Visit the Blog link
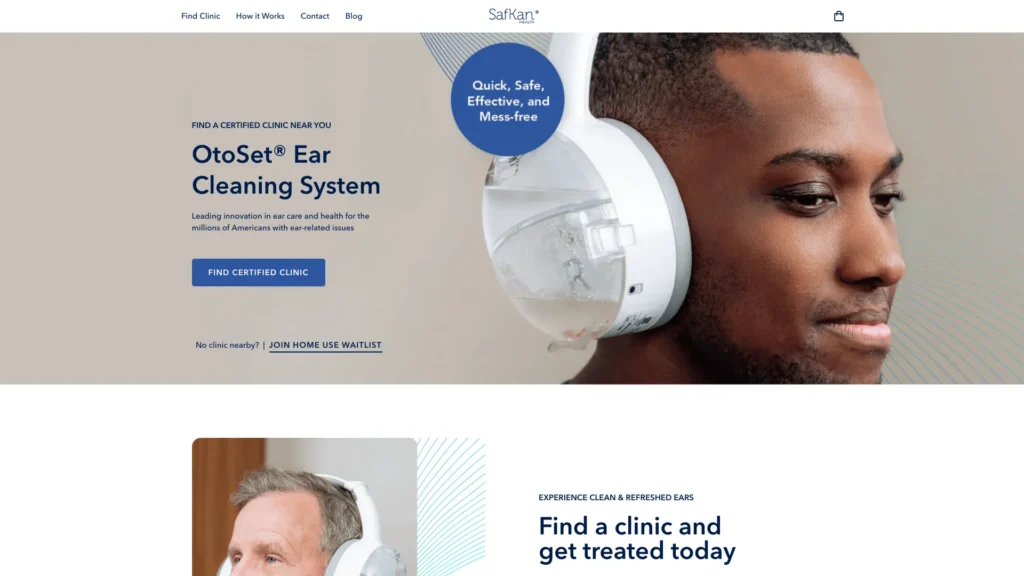Image resolution: width=1024 pixels, height=576 pixels. [354, 16]
